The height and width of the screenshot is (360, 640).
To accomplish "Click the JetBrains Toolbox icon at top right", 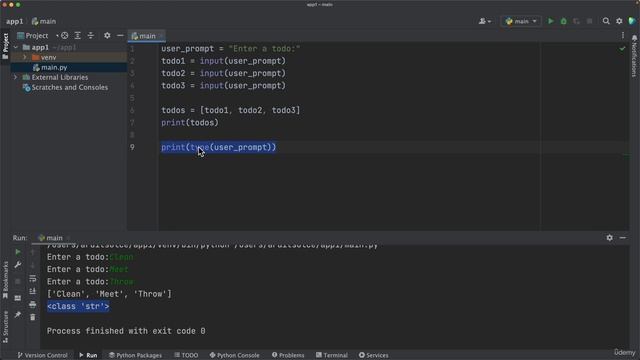I will (632, 21).
